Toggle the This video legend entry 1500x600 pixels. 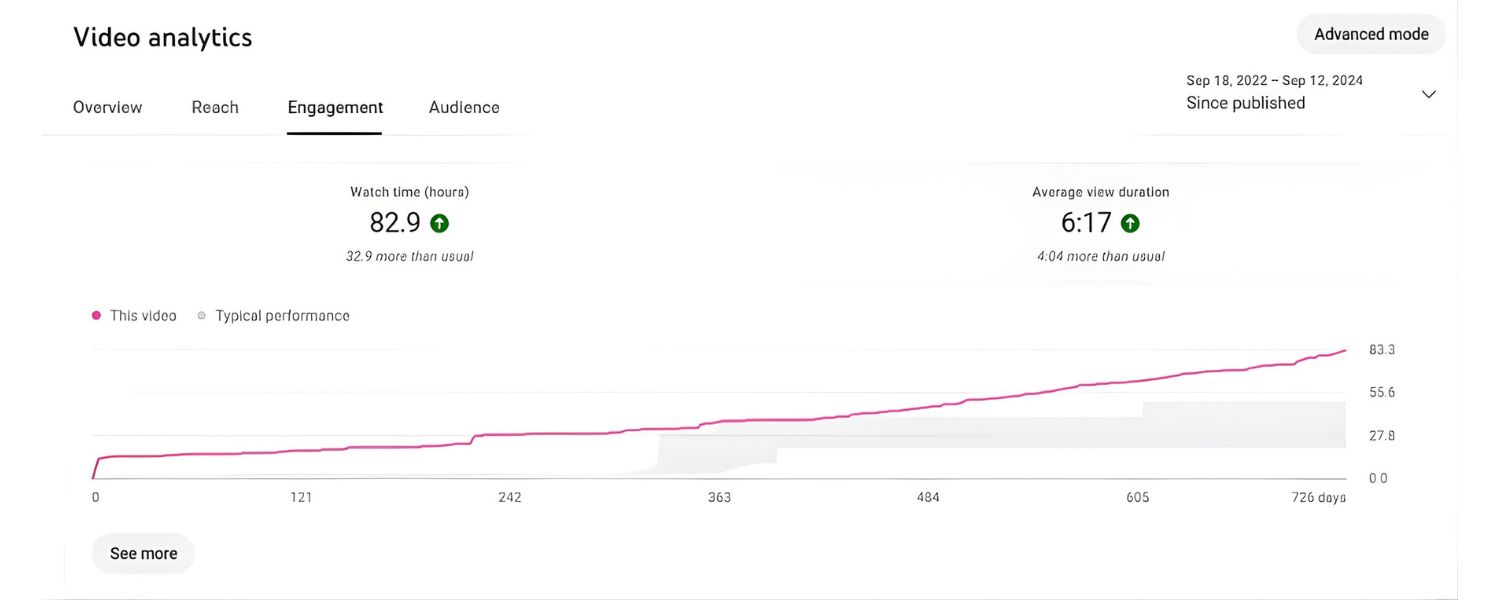(143, 315)
